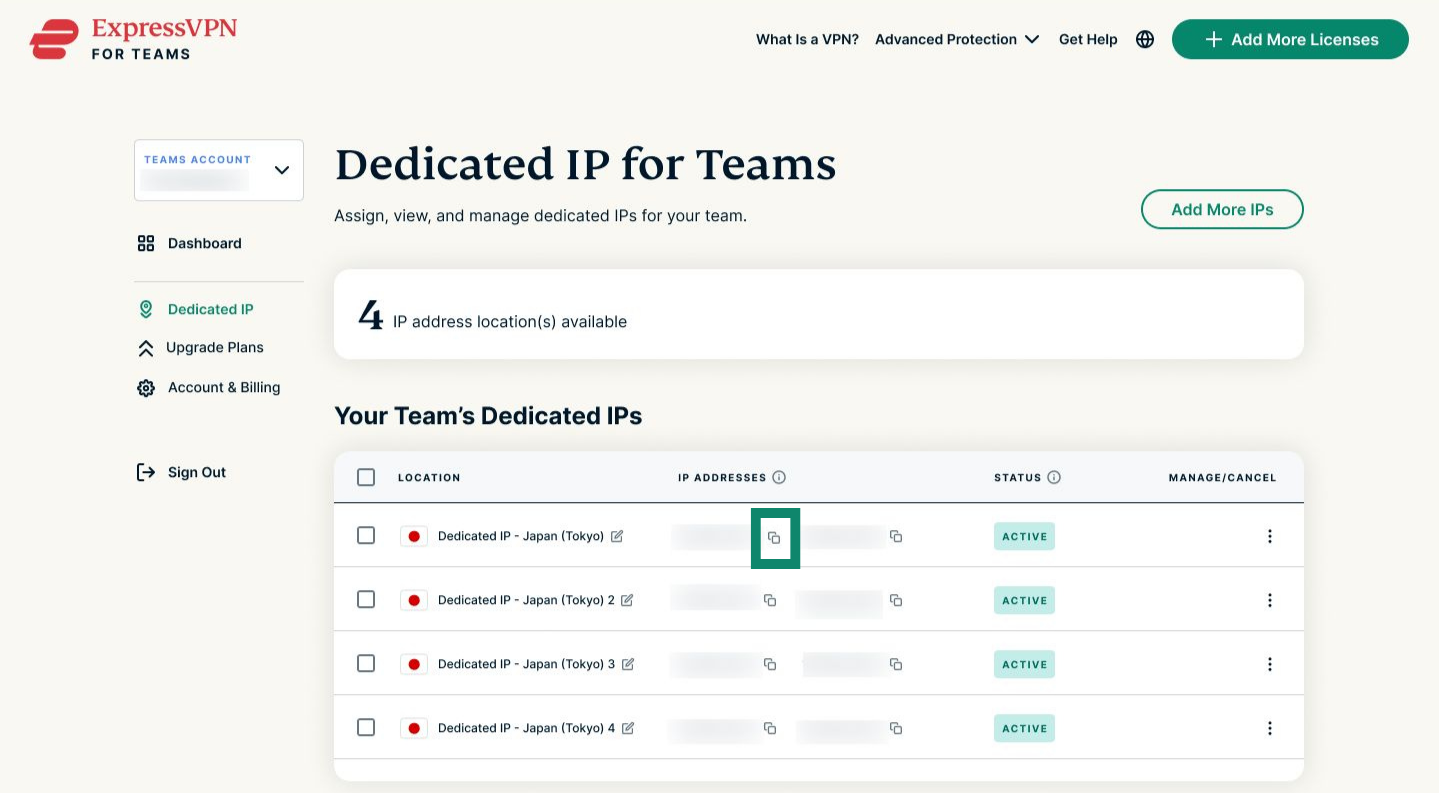Click the "Dedicated IP - Japan (Tokyo) 3" name
Screen dimensions: 1439x793
[x=527, y=664]
